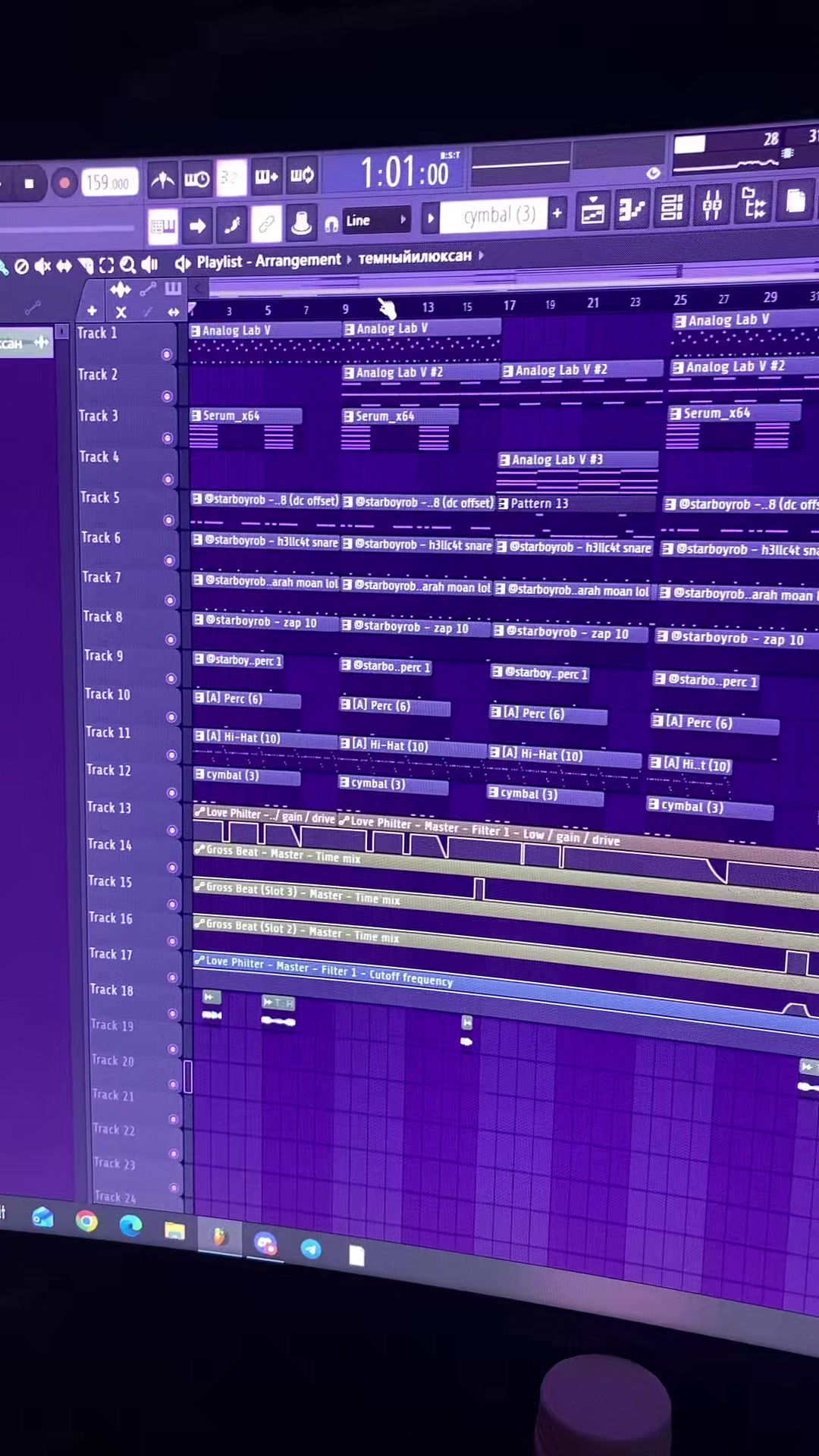Open the Playlist view icon
The image size is (819, 1456).
[593, 211]
